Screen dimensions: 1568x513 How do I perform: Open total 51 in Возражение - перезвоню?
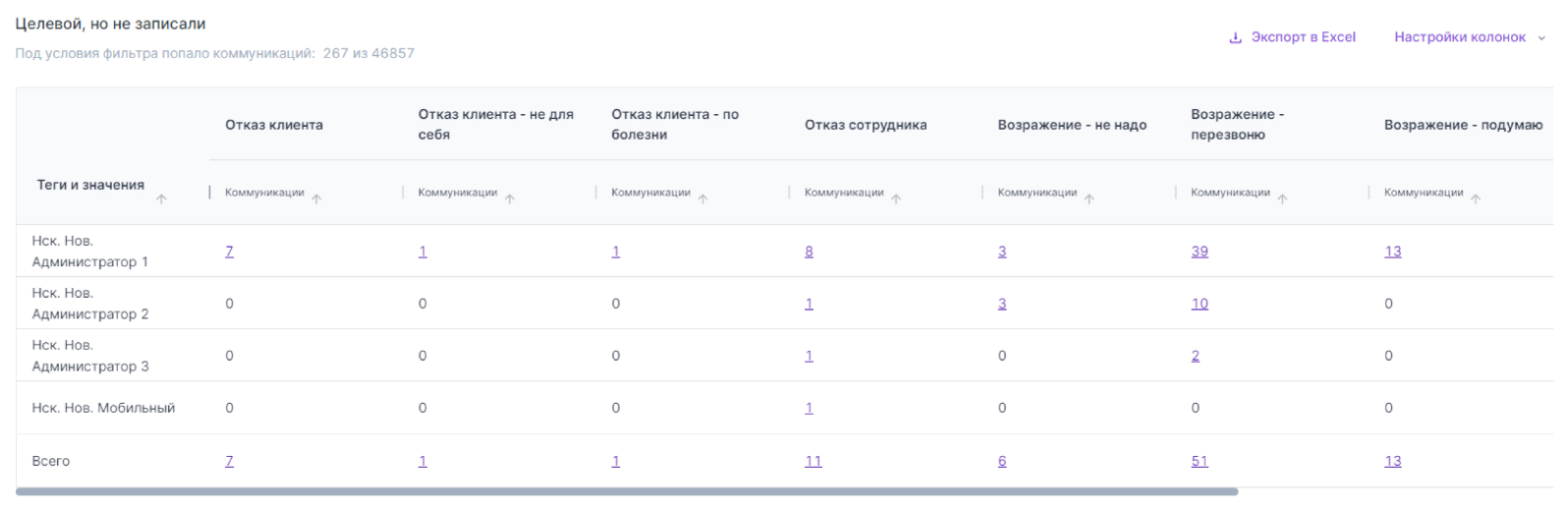tap(1200, 461)
